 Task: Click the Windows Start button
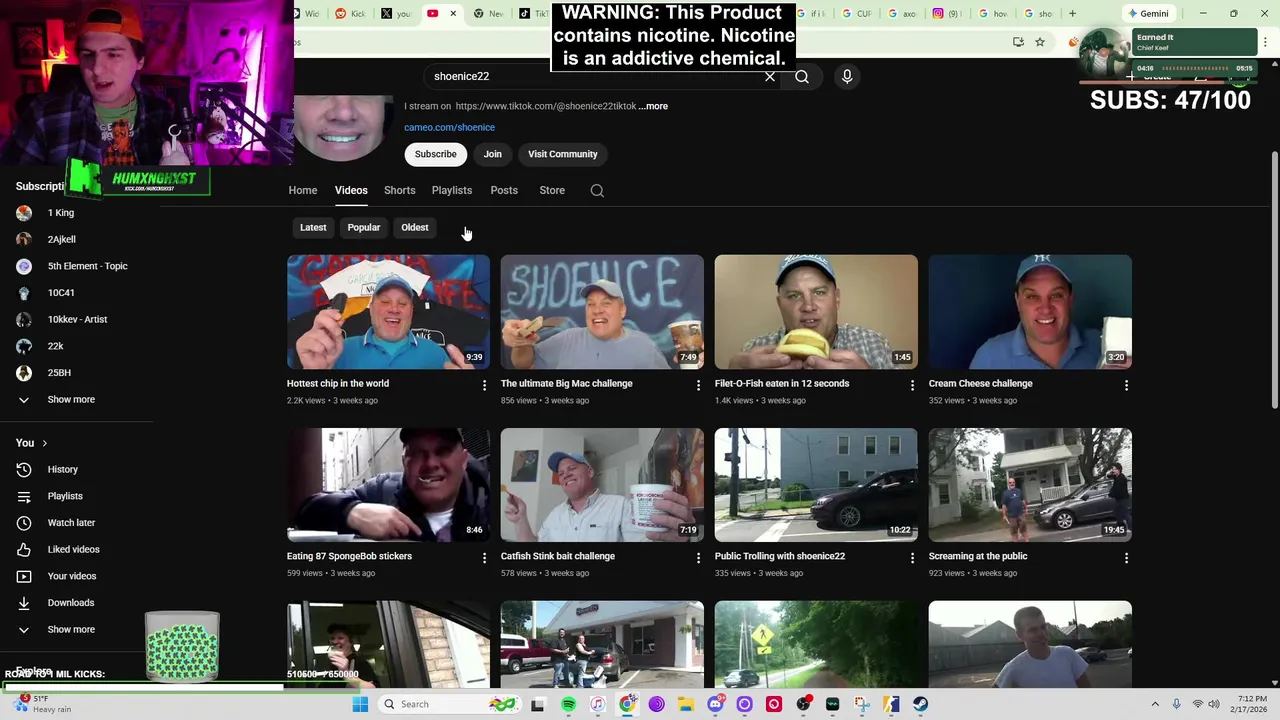360,704
